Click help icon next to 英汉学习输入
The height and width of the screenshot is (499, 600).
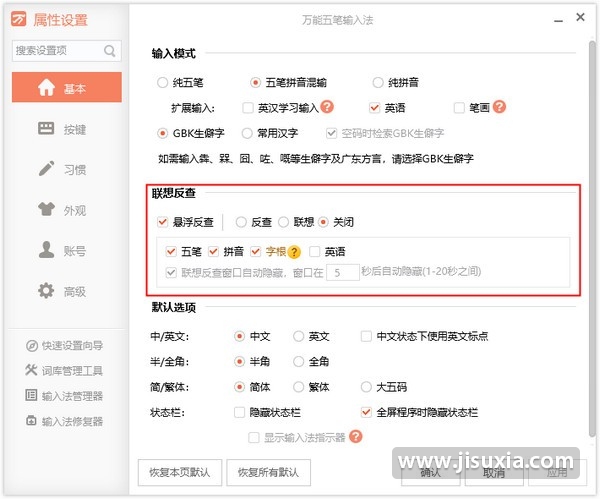(x=327, y=107)
